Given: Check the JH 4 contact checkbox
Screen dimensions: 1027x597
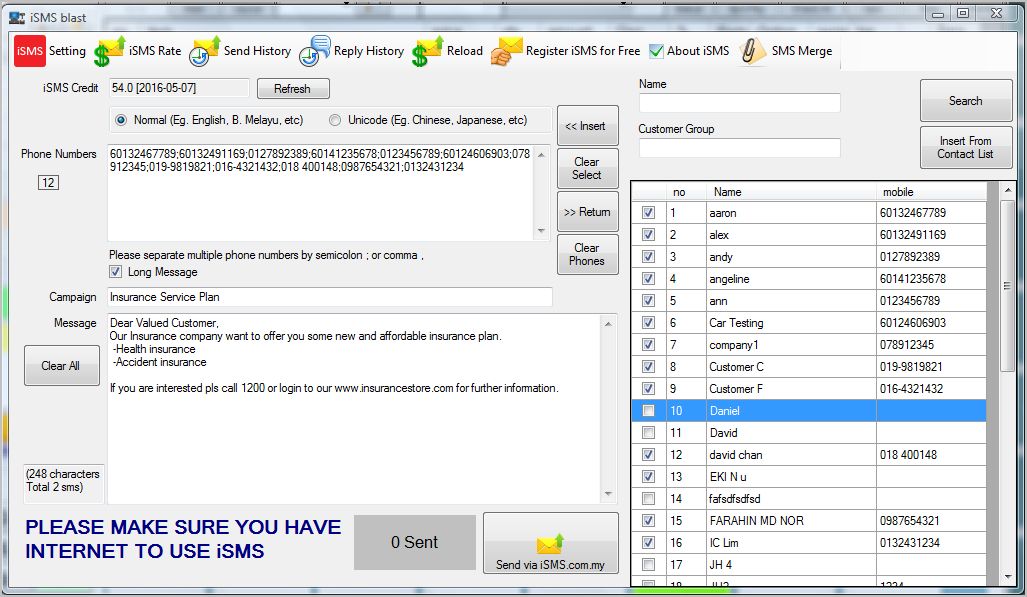Looking at the screenshot, I should (x=648, y=564).
